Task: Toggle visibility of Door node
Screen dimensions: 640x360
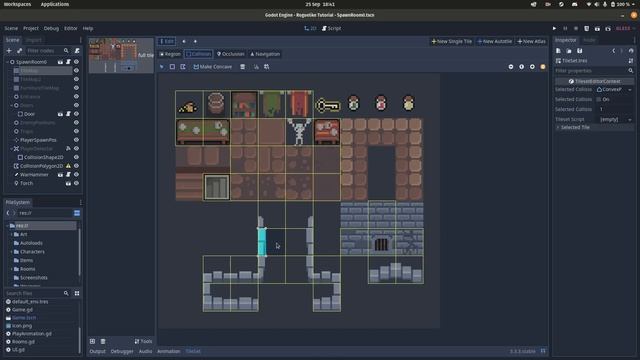Action: point(76,114)
